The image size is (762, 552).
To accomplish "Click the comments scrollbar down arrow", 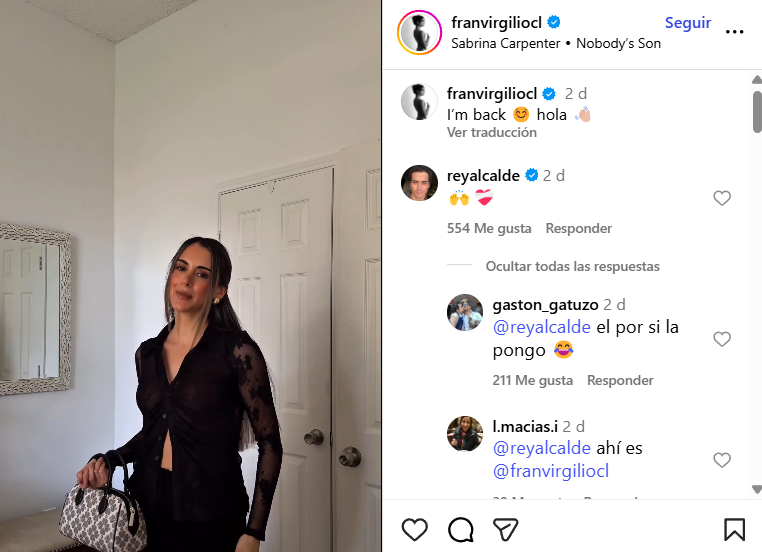I will pos(757,489).
